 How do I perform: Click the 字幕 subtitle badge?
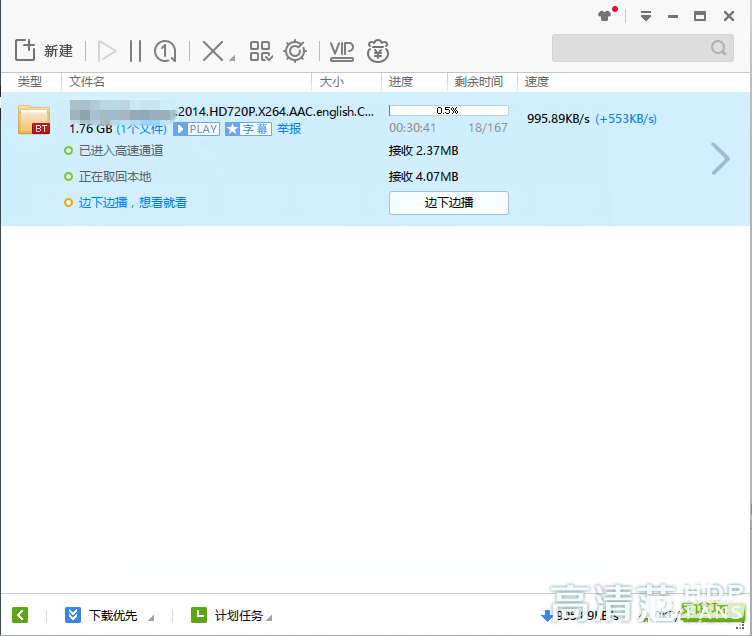[x=248, y=129]
